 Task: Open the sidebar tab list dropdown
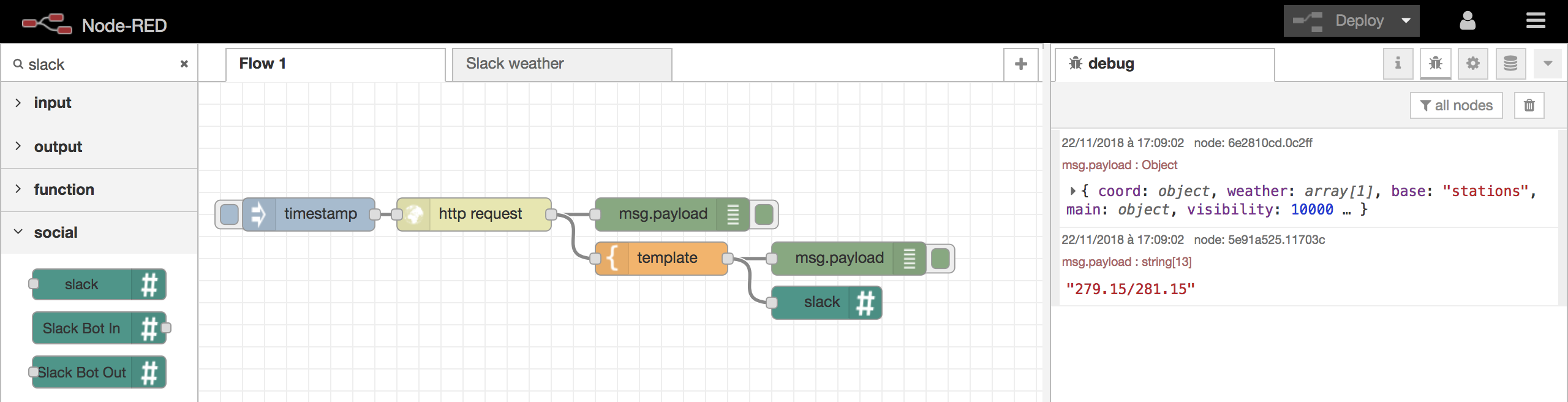tap(1548, 63)
